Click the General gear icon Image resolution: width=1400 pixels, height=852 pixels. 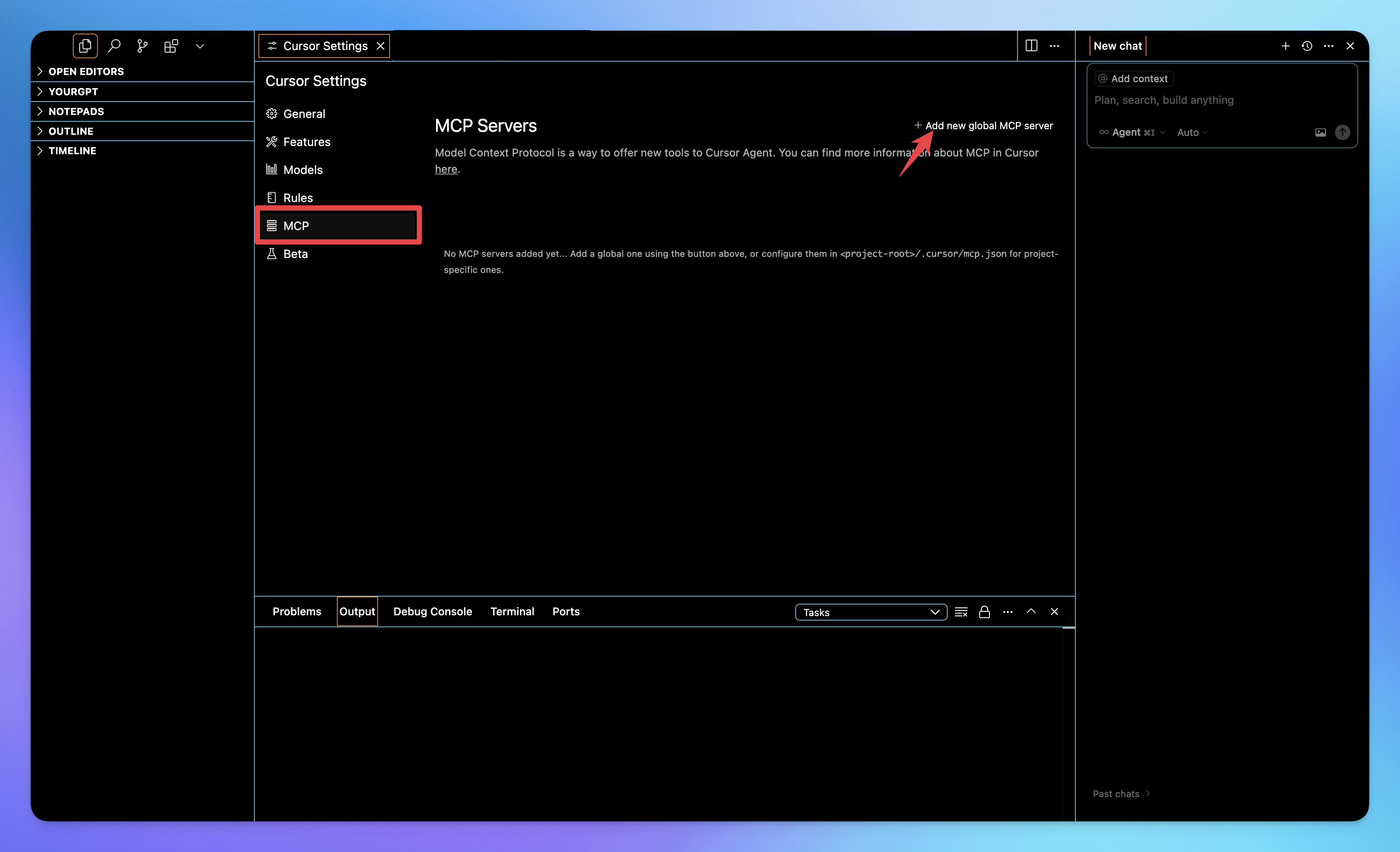(272, 114)
